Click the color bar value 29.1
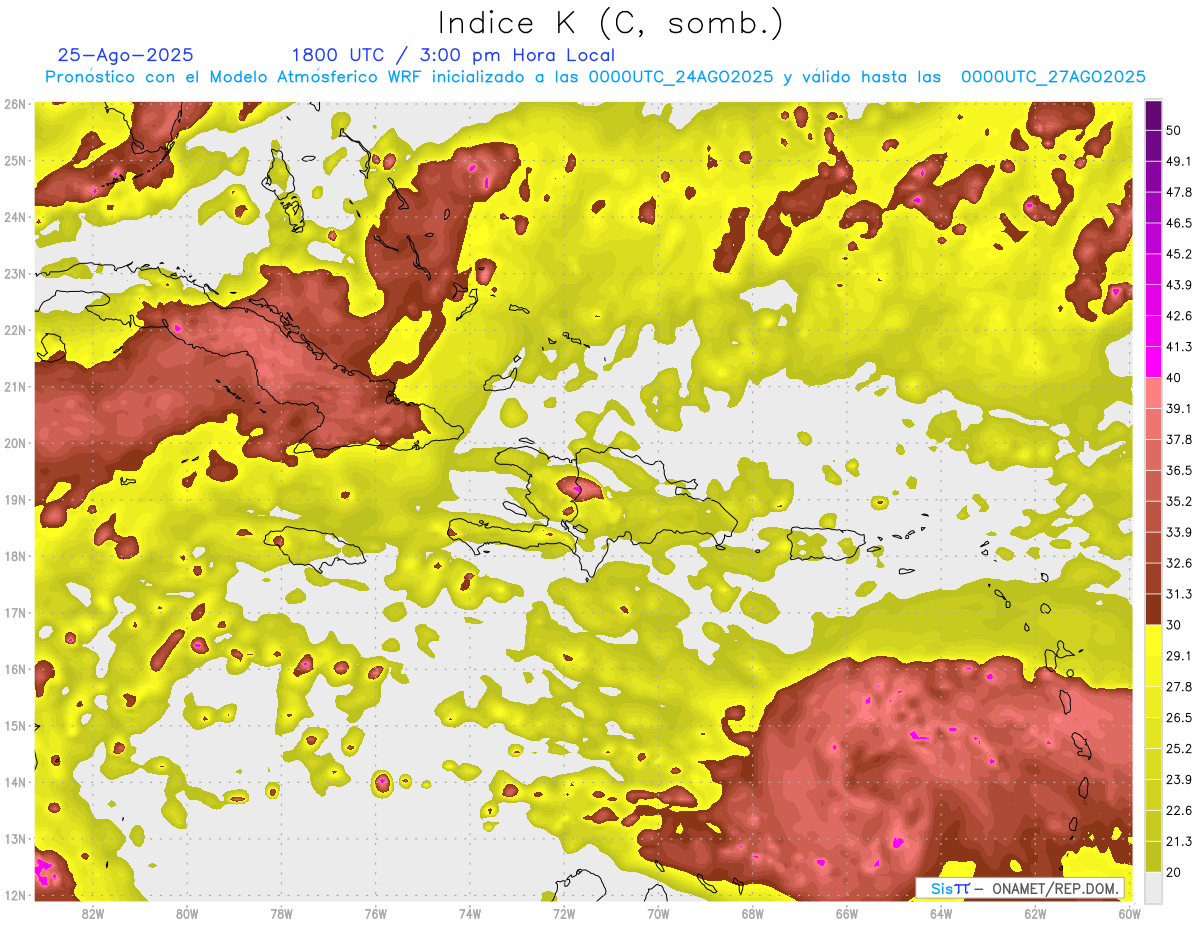Image resolution: width=1200 pixels, height=927 pixels. (1179, 656)
